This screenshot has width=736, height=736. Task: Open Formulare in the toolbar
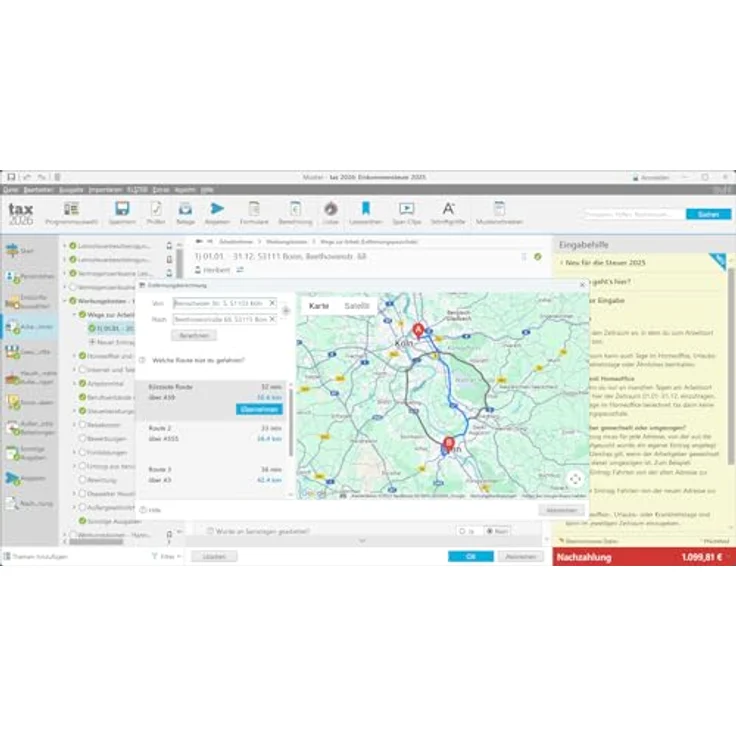tap(254, 213)
